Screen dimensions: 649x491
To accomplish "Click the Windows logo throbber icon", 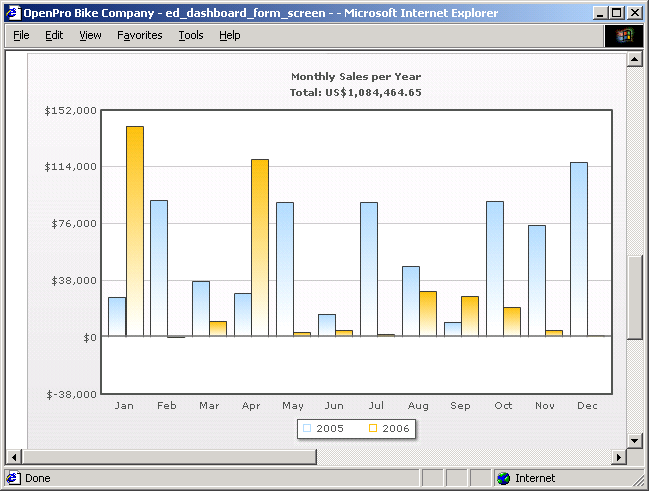I will [x=625, y=35].
